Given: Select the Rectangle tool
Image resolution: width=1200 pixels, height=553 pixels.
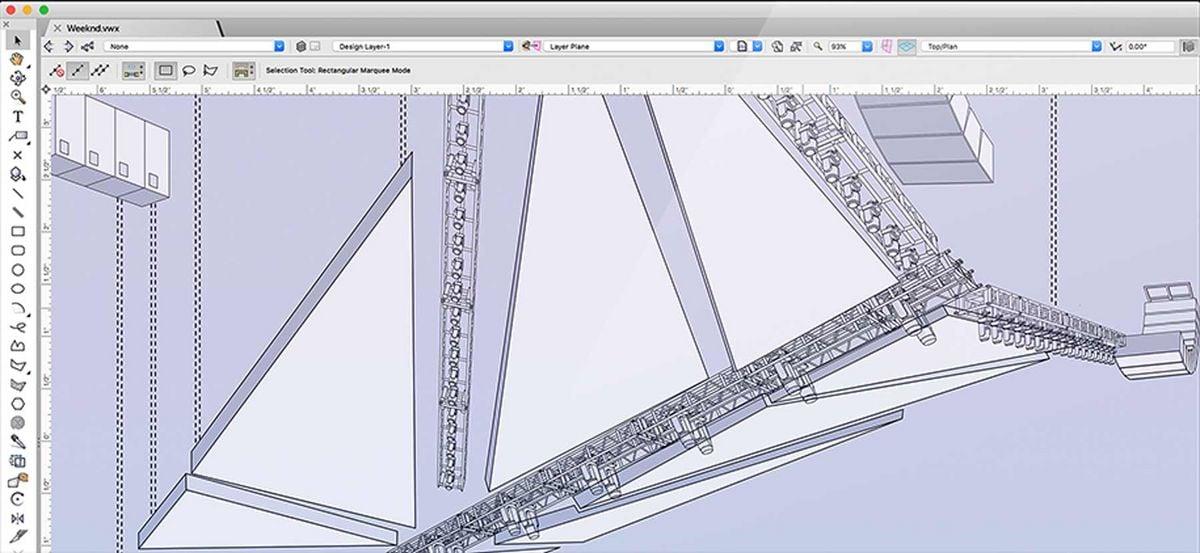Looking at the screenshot, I should click(17, 232).
